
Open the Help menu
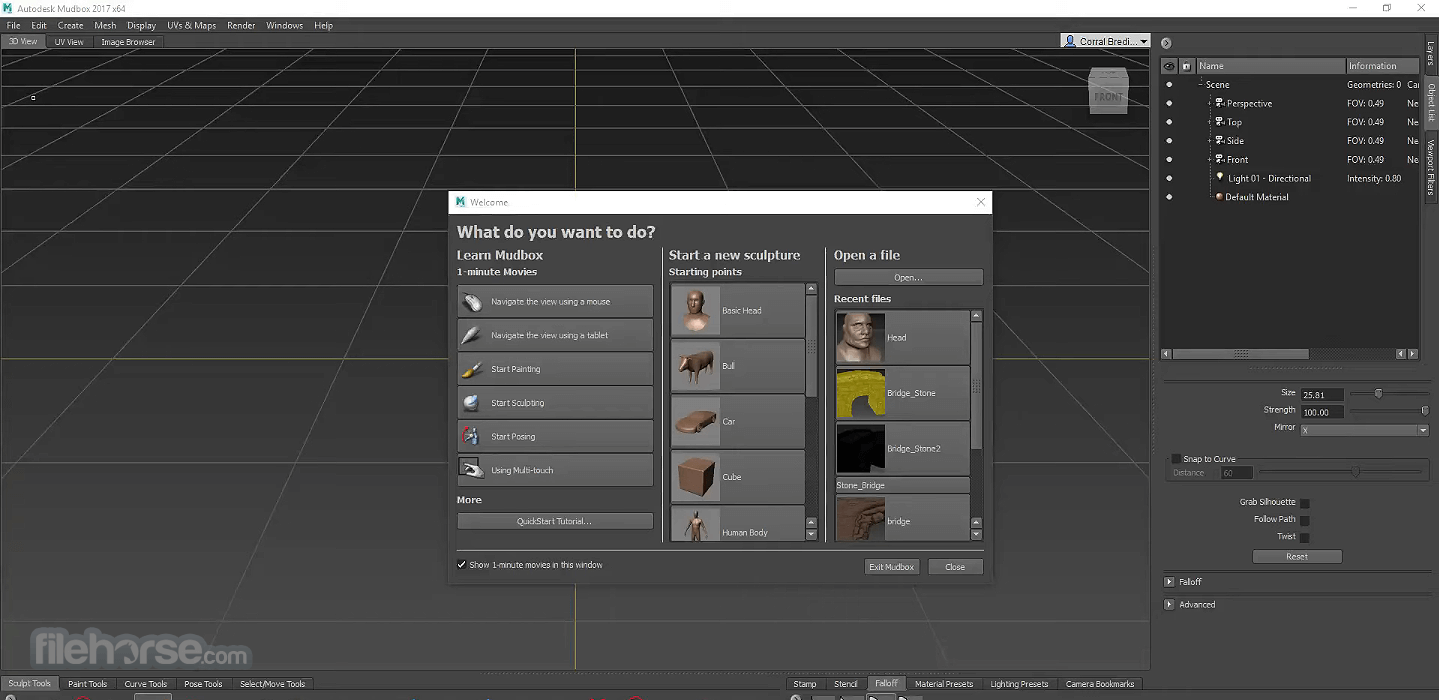click(323, 25)
